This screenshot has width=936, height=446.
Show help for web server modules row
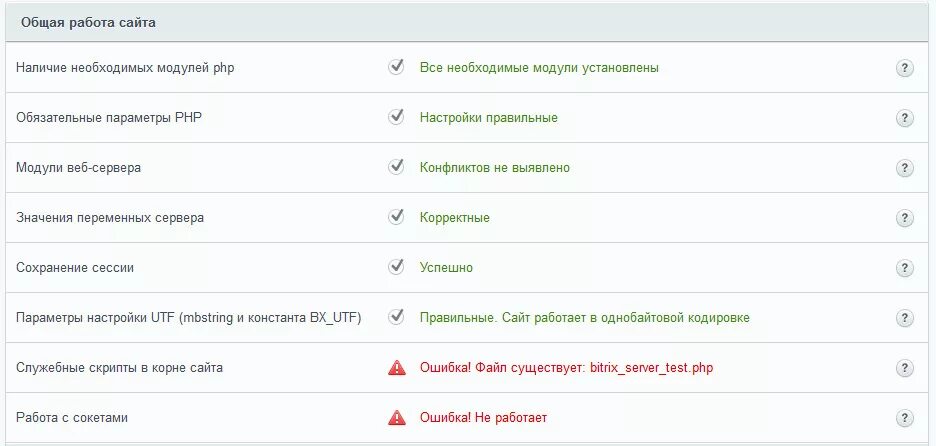[x=904, y=168]
